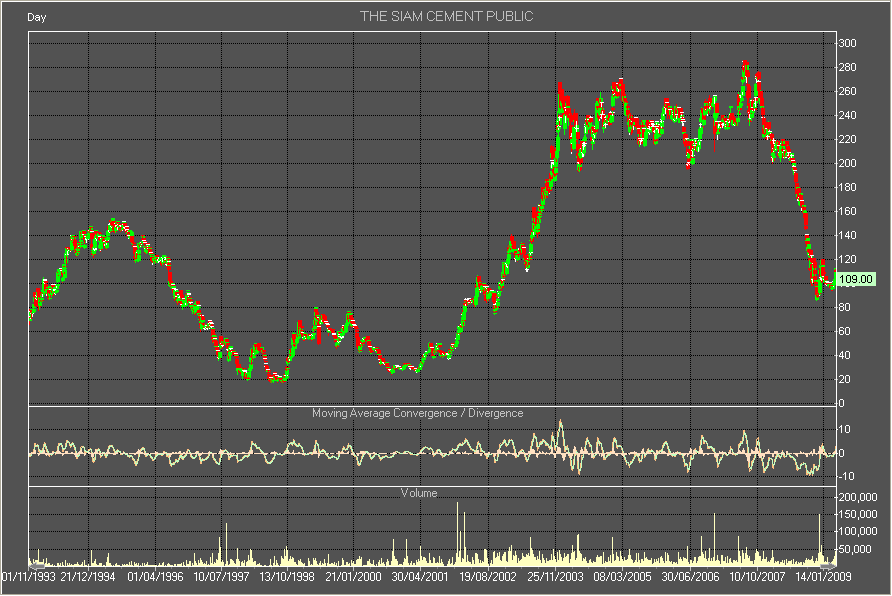Click the Volume panel label

coord(419,493)
